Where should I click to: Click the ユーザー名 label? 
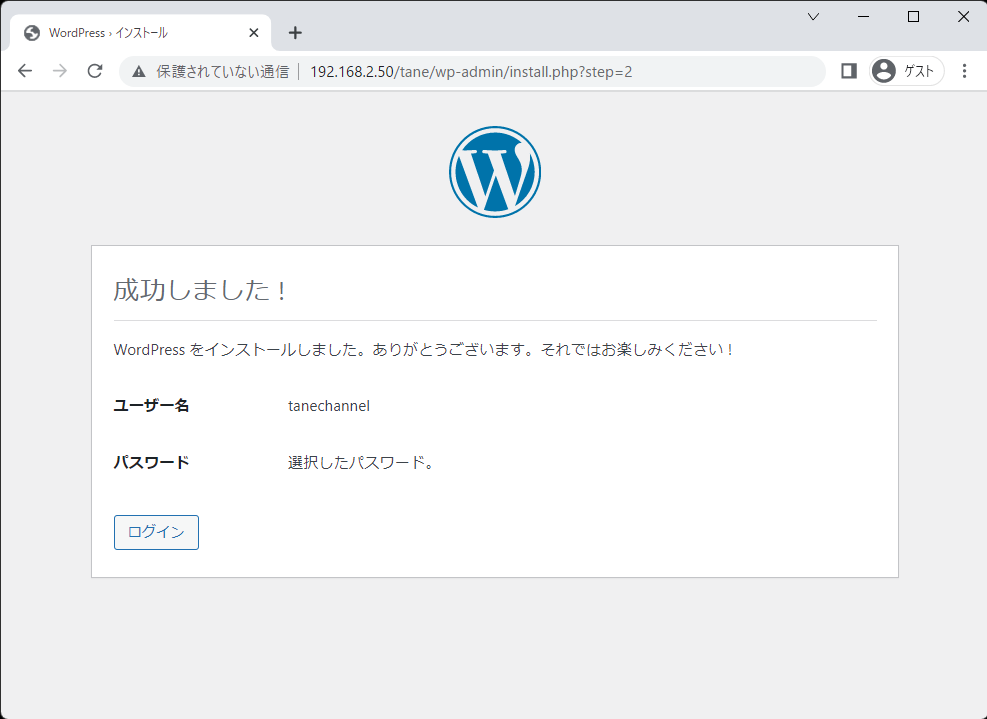tap(151, 405)
